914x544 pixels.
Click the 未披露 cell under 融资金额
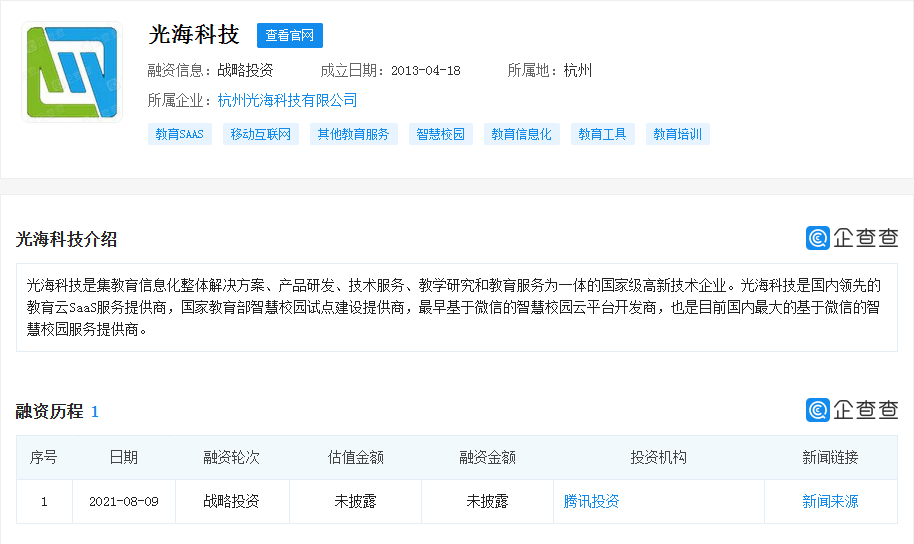tap(487, 501)
